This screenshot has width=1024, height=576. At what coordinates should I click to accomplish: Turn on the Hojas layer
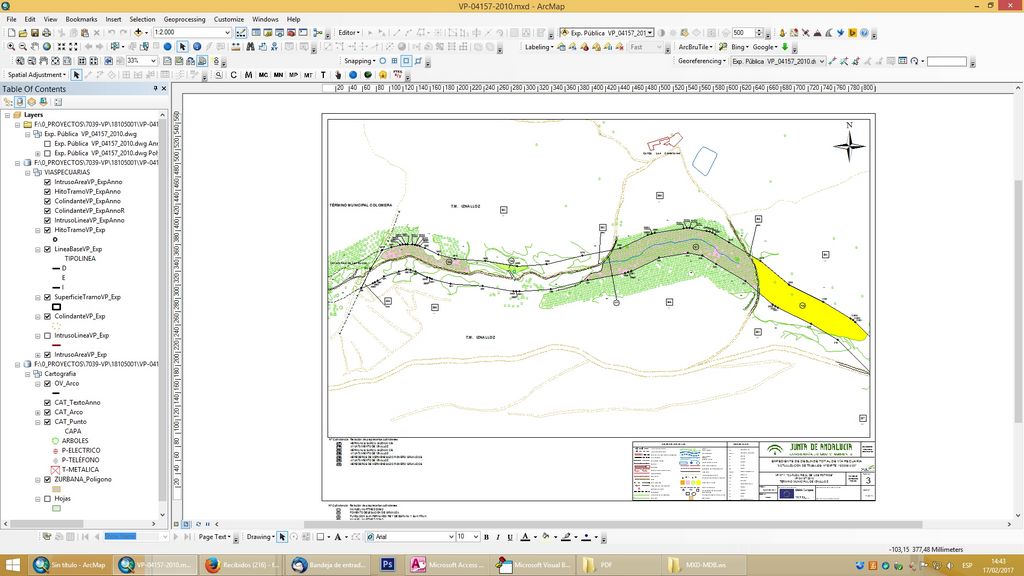tap(47, 498)
